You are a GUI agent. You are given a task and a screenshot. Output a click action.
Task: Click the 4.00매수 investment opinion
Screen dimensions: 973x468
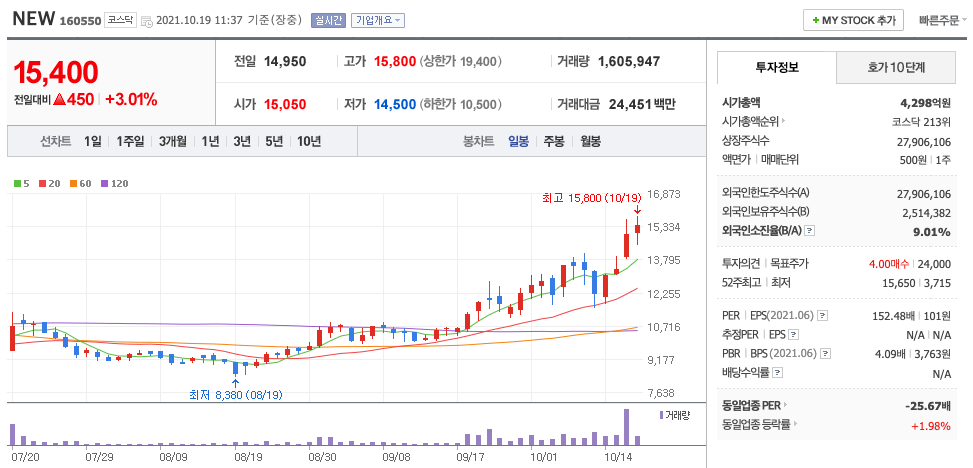point(890,264)
